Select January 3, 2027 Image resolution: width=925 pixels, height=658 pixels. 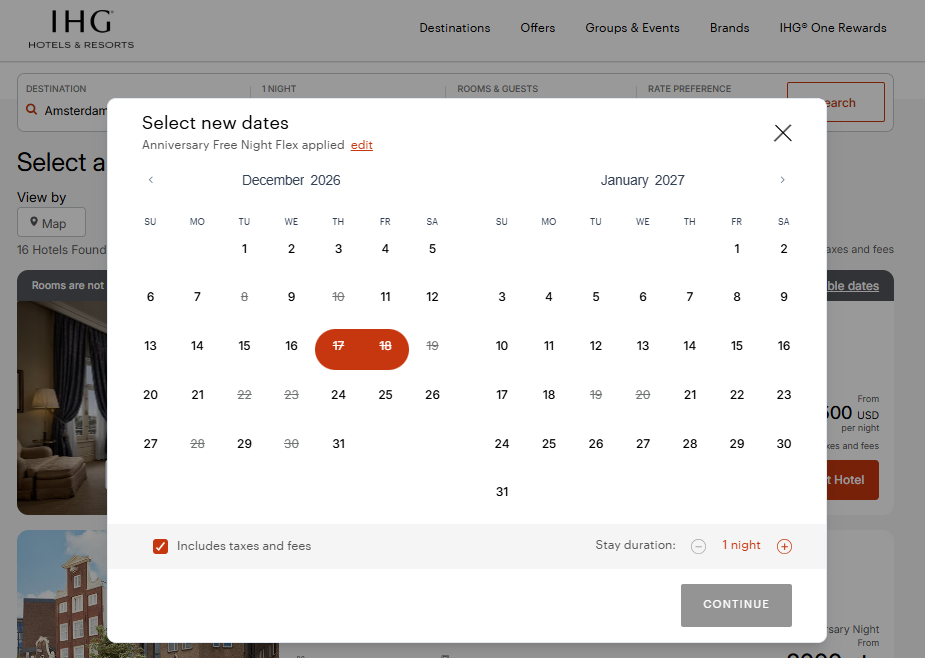502,297
